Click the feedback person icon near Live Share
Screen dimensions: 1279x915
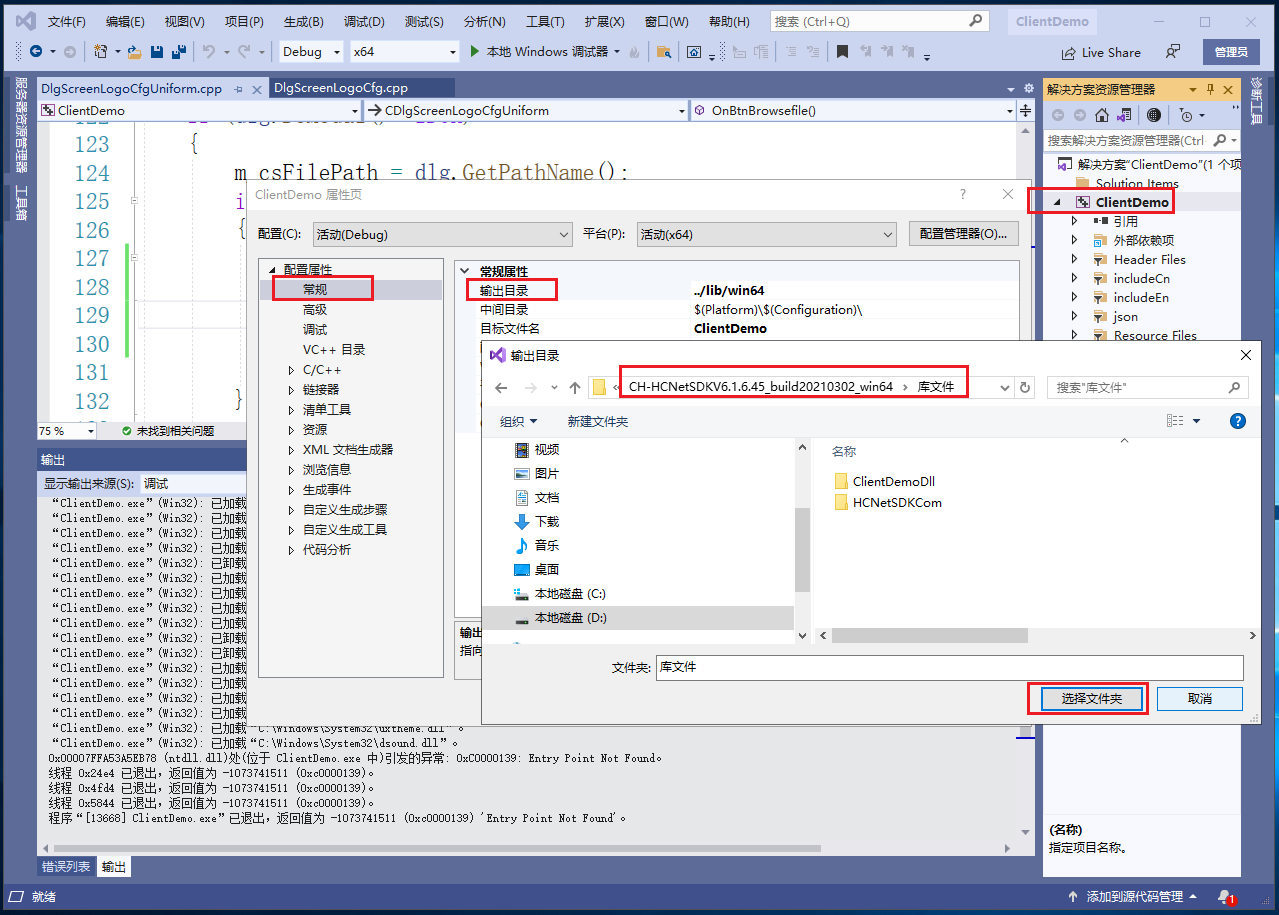click(x=1173, y=52)
